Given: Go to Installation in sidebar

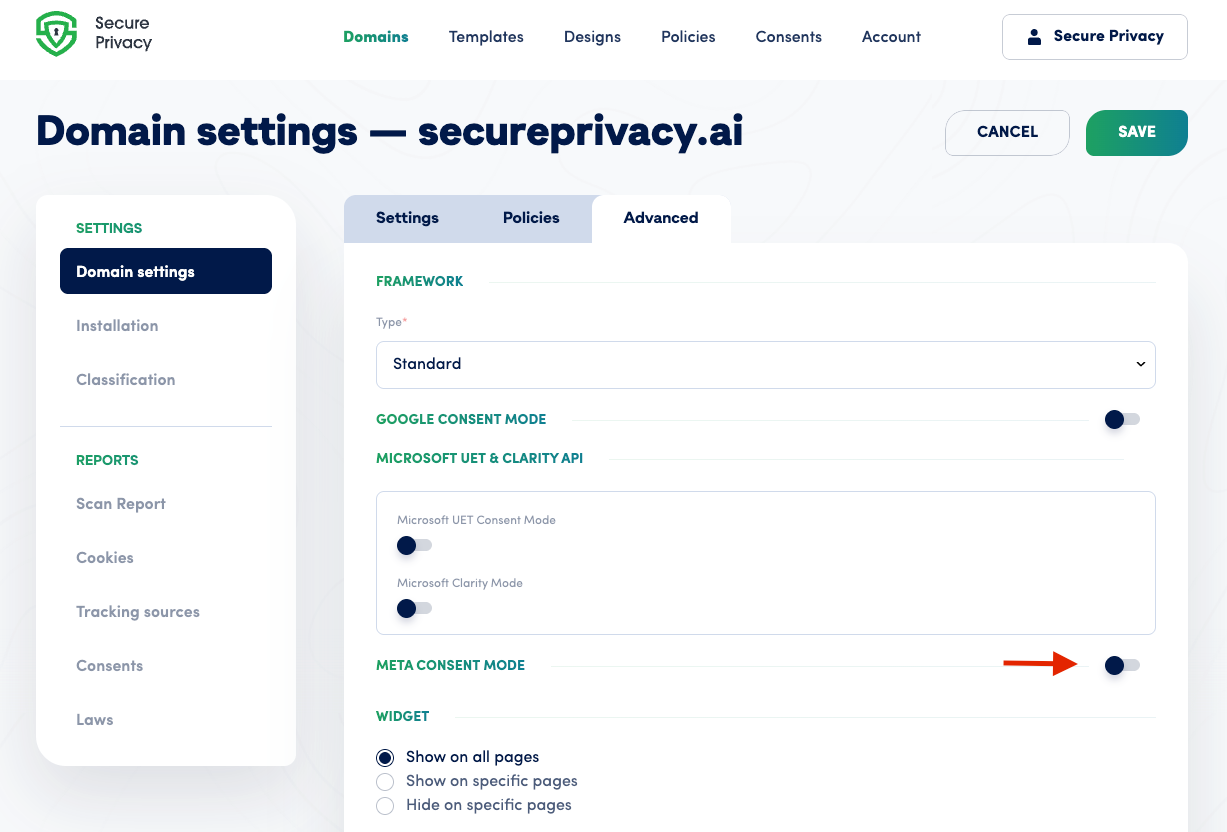Looking at the screenshot, I should (117, 326).
